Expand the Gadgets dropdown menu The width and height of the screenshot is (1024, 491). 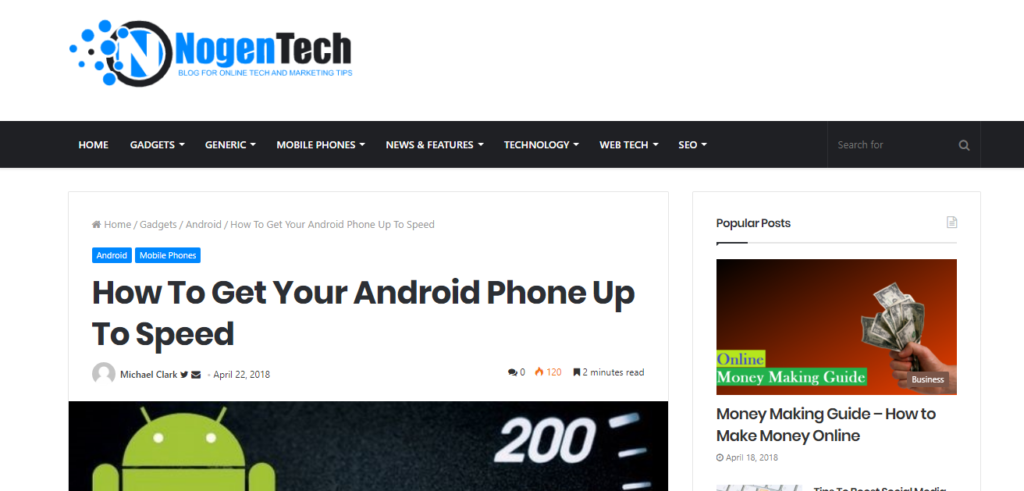coord(157,145)
